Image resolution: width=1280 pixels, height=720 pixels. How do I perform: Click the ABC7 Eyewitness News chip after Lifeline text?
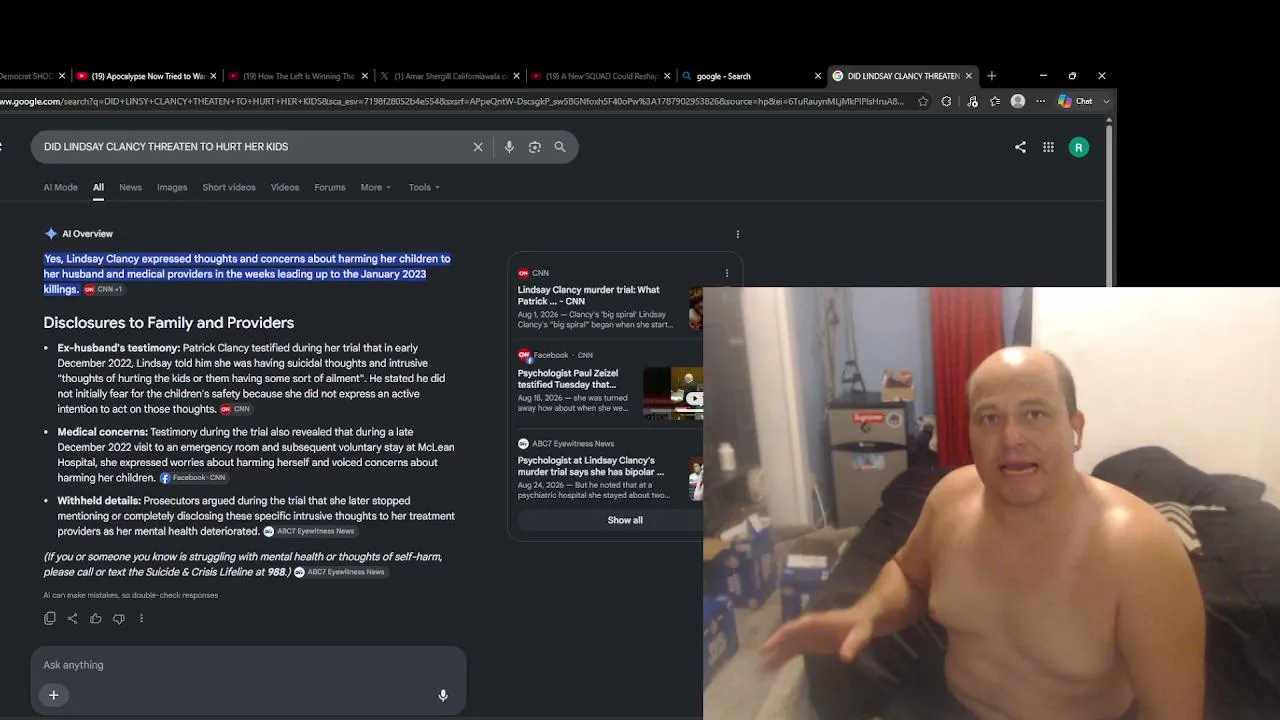[340, 572]
